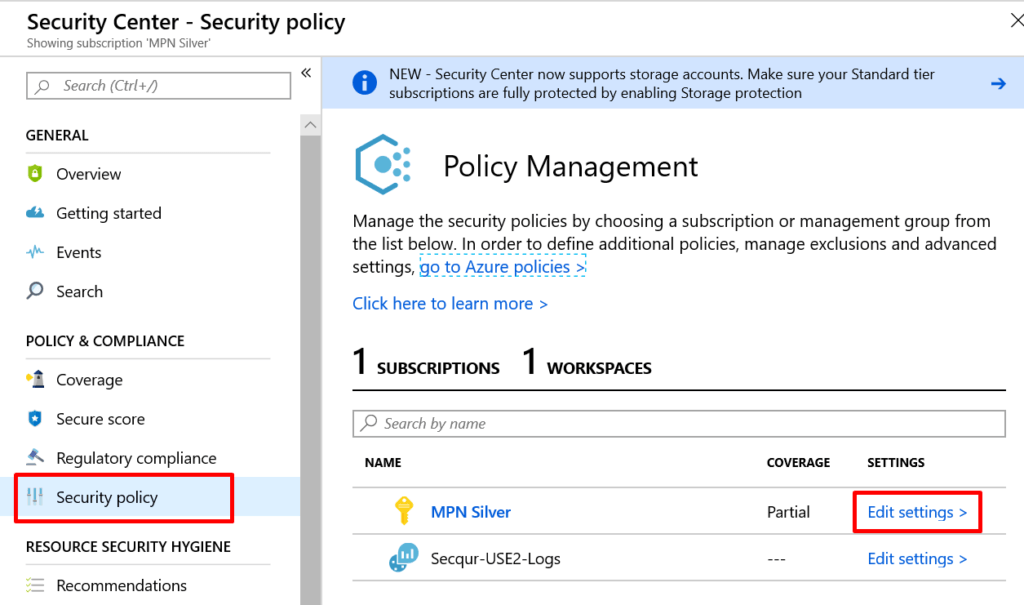The width and height of the screenshot is (1024, 605).
Task: Open Search using the magnifier sidebar icon
Action: [x=36, y=291]
